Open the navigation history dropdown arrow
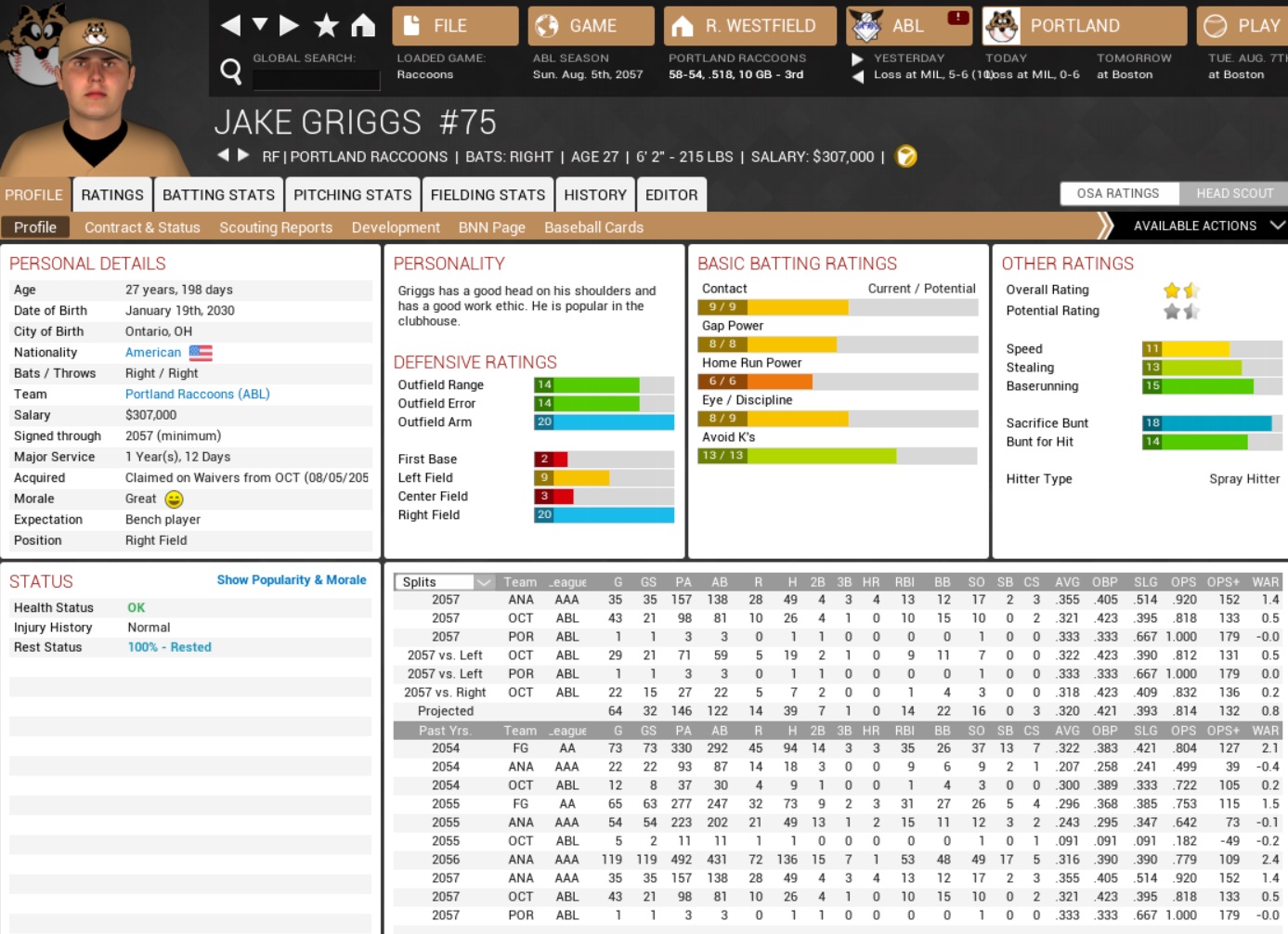Image resolution: width=1288 pixels, height=934 pixels. [260, 24]
